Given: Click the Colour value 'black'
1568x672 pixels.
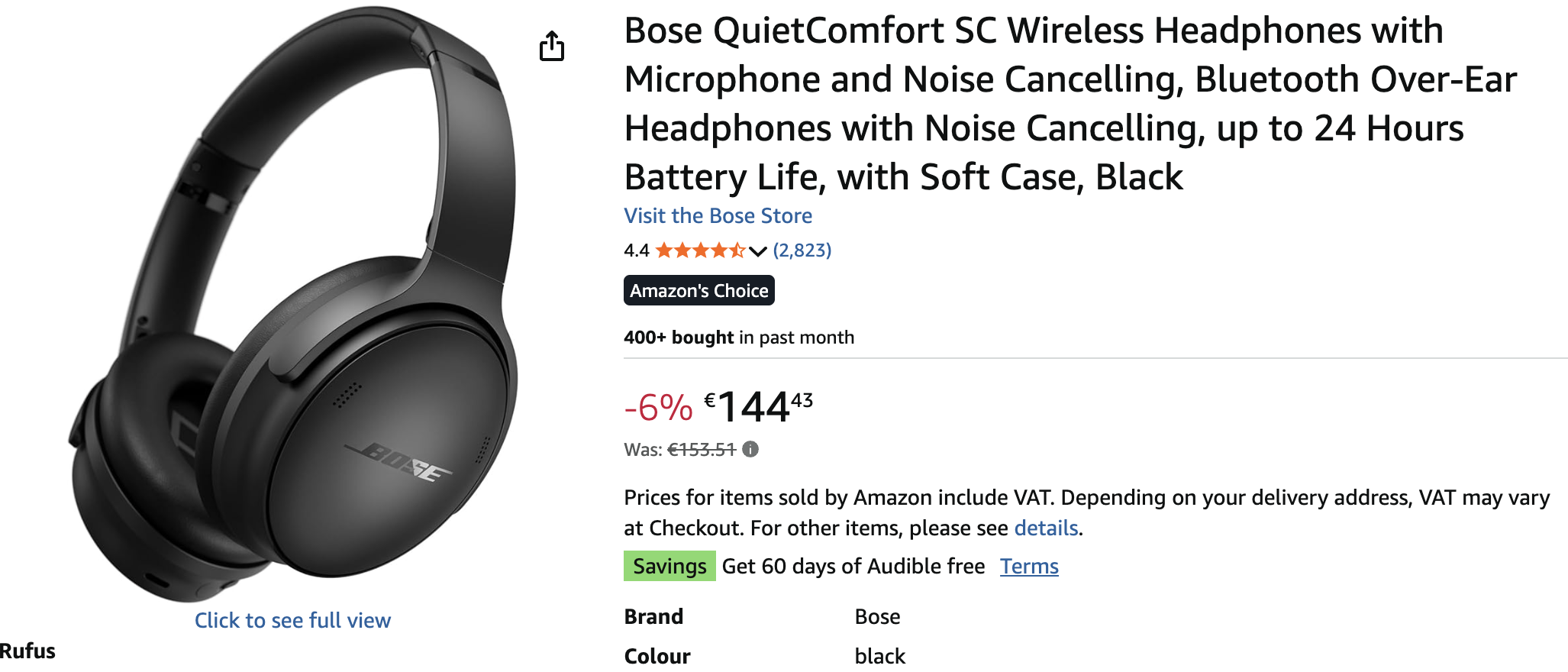Looking at the screenshot, I should click(x=879, y=656).
